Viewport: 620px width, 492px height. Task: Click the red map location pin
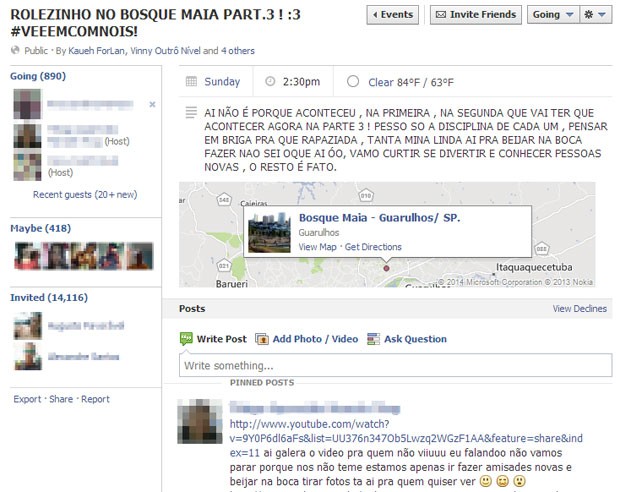(386, 267)
